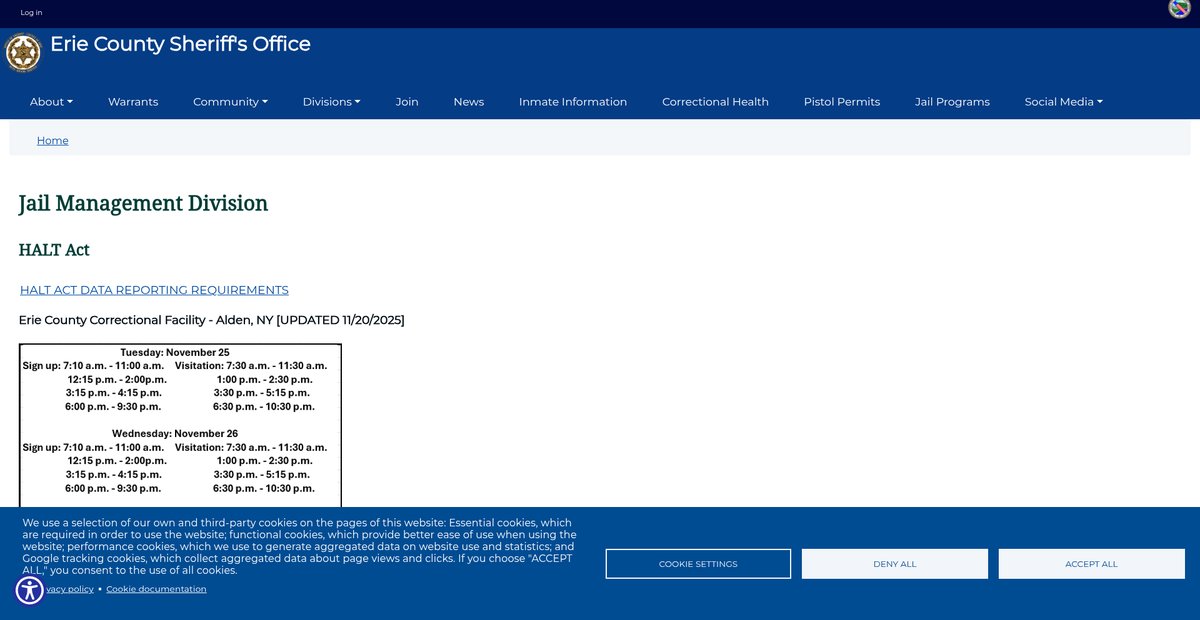Screen dimensions: 1200x620
Task: Open the HALT ACT DATA REPORTING REQUIREMENTS link
Action: click(x=154, y=290)
